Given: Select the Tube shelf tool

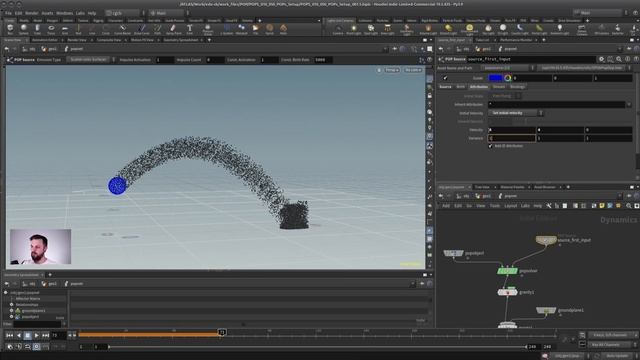Looking at the screenshot, I should [37, 29].
